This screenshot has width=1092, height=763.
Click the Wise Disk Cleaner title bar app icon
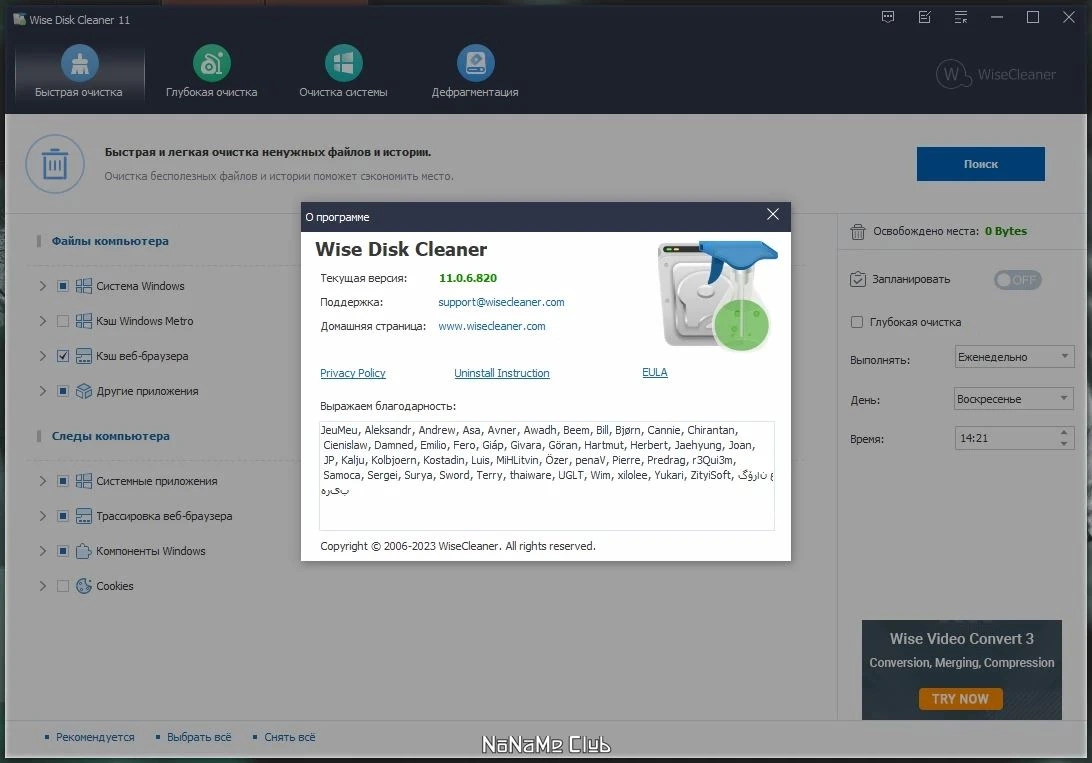tap(20, 19)
